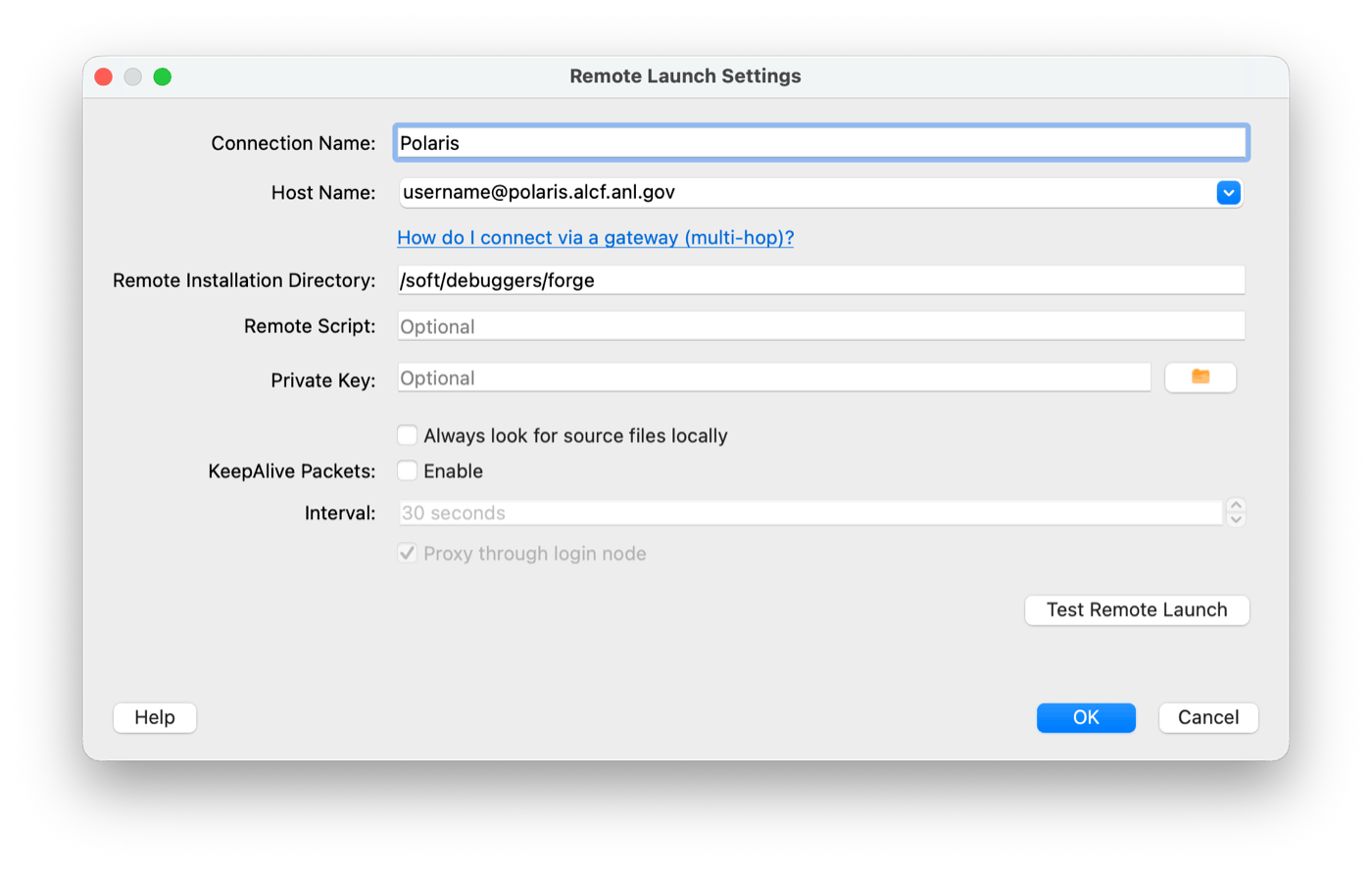Open Help for remote launch settings
The image size is (1372, 870).
pyautogui.click(x=155, y=717)
